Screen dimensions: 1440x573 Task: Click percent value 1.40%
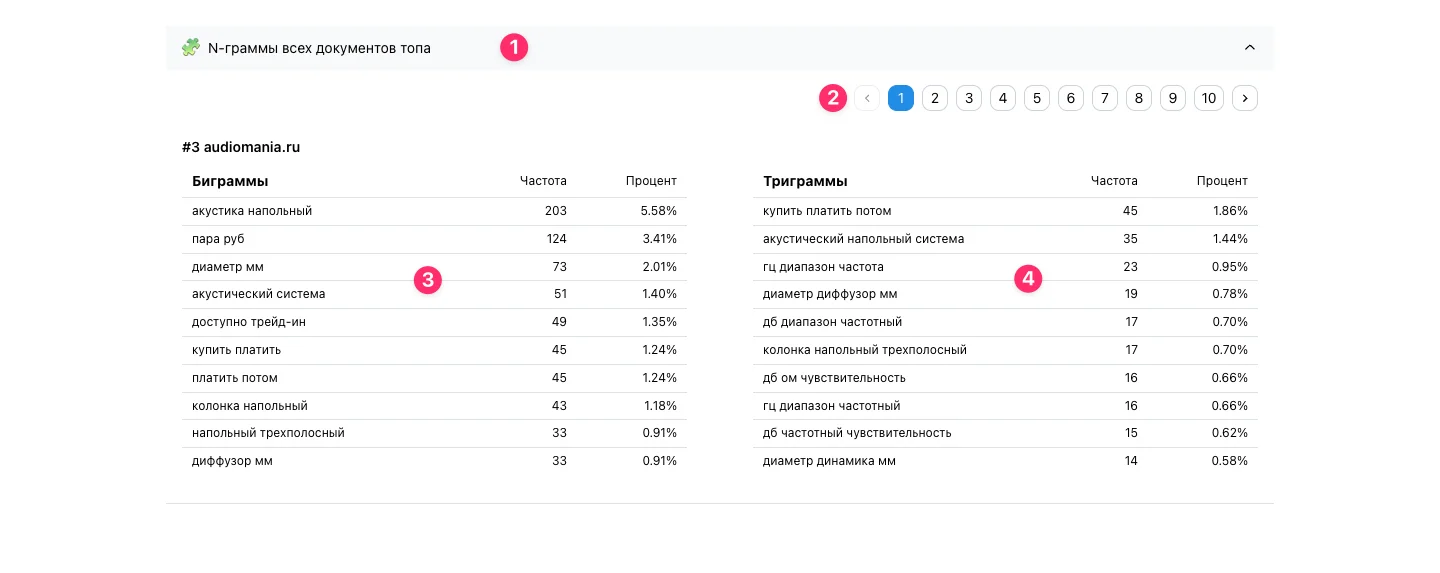point(658,294)
